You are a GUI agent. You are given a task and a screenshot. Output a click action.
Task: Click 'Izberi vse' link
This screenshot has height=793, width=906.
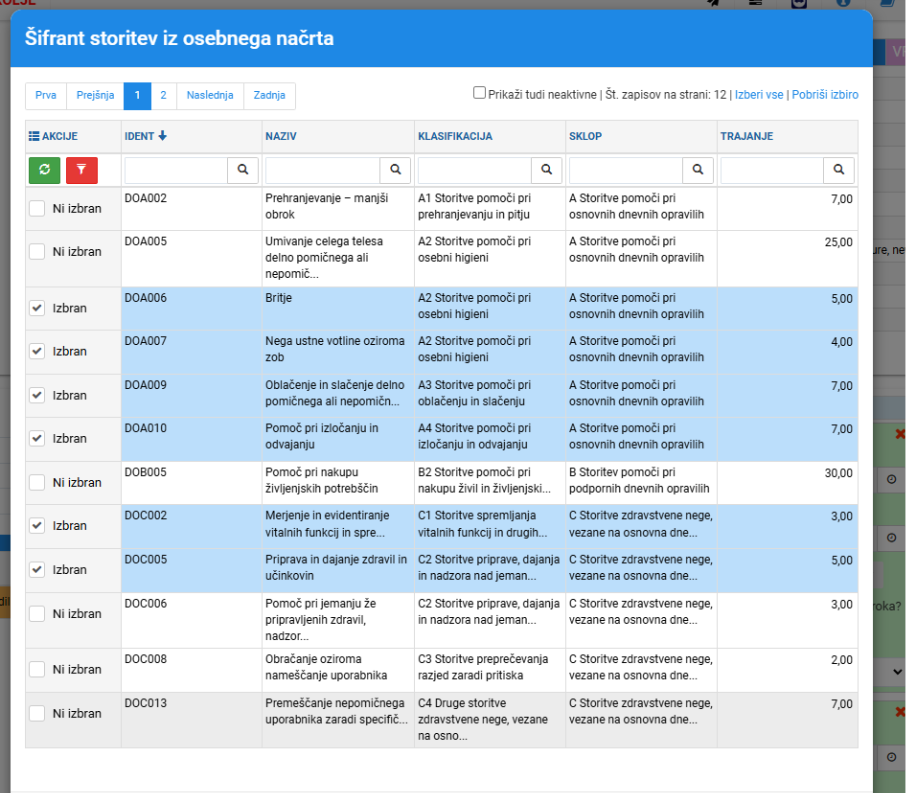coord(759,95)
